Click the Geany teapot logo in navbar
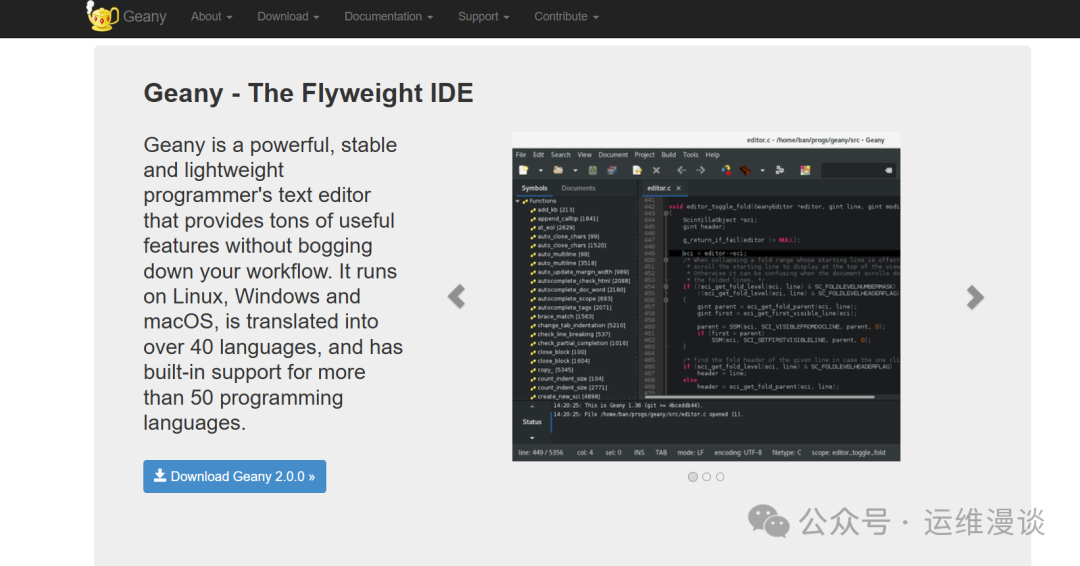This screenshot has width=1080, height=566. (102, 16)
